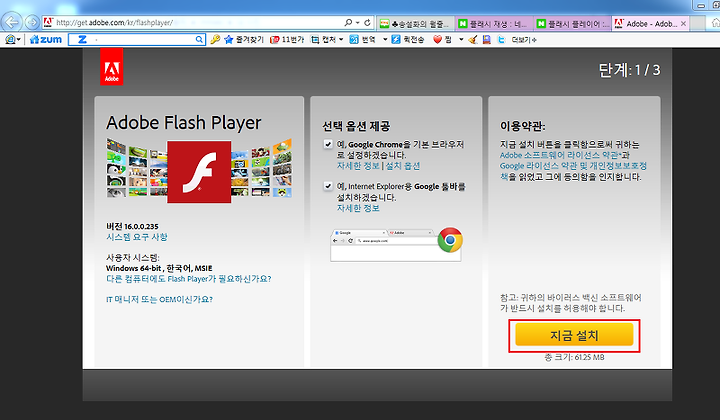Open the 11번가 shortcut
This screenshot has width=720, height=420.
click(287, 40)
